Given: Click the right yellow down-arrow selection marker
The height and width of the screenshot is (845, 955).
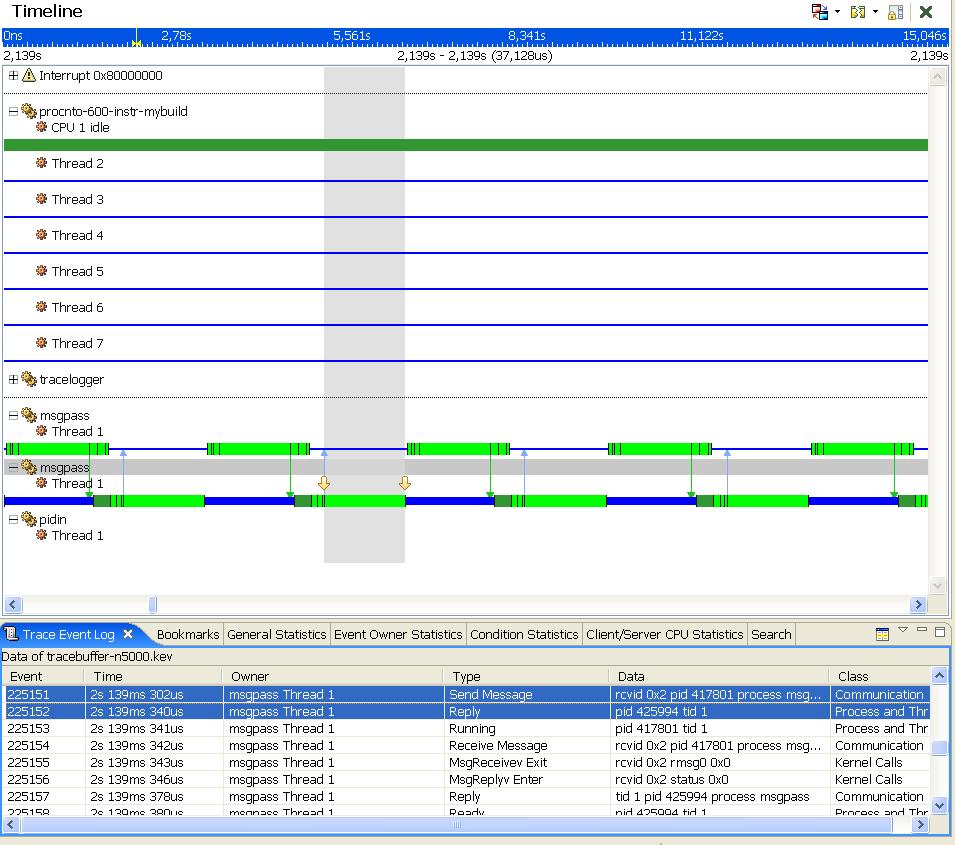Looking at the screenshot, I should tap(405, 483).
